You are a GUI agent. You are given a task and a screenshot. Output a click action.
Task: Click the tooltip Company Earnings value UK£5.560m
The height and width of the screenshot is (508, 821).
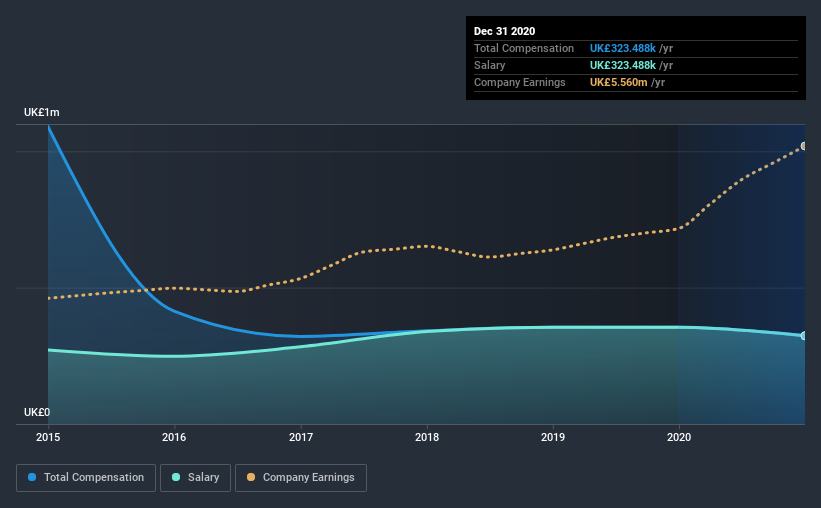(x=618, y=82)
